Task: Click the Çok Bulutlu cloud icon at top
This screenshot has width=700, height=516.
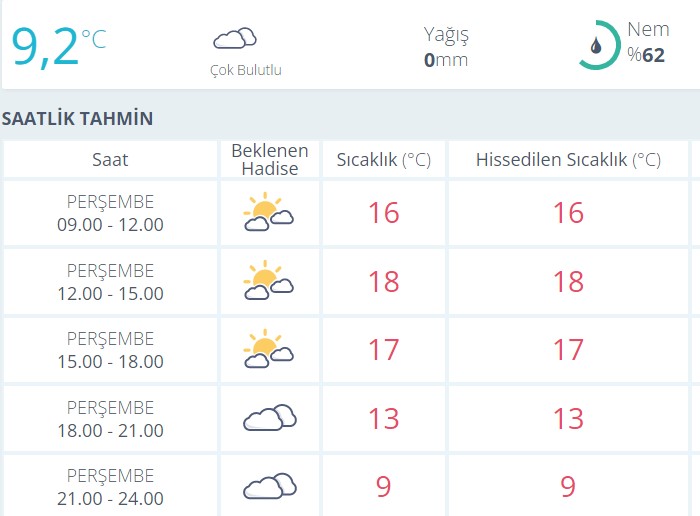Action: click(x=235, y=38)
